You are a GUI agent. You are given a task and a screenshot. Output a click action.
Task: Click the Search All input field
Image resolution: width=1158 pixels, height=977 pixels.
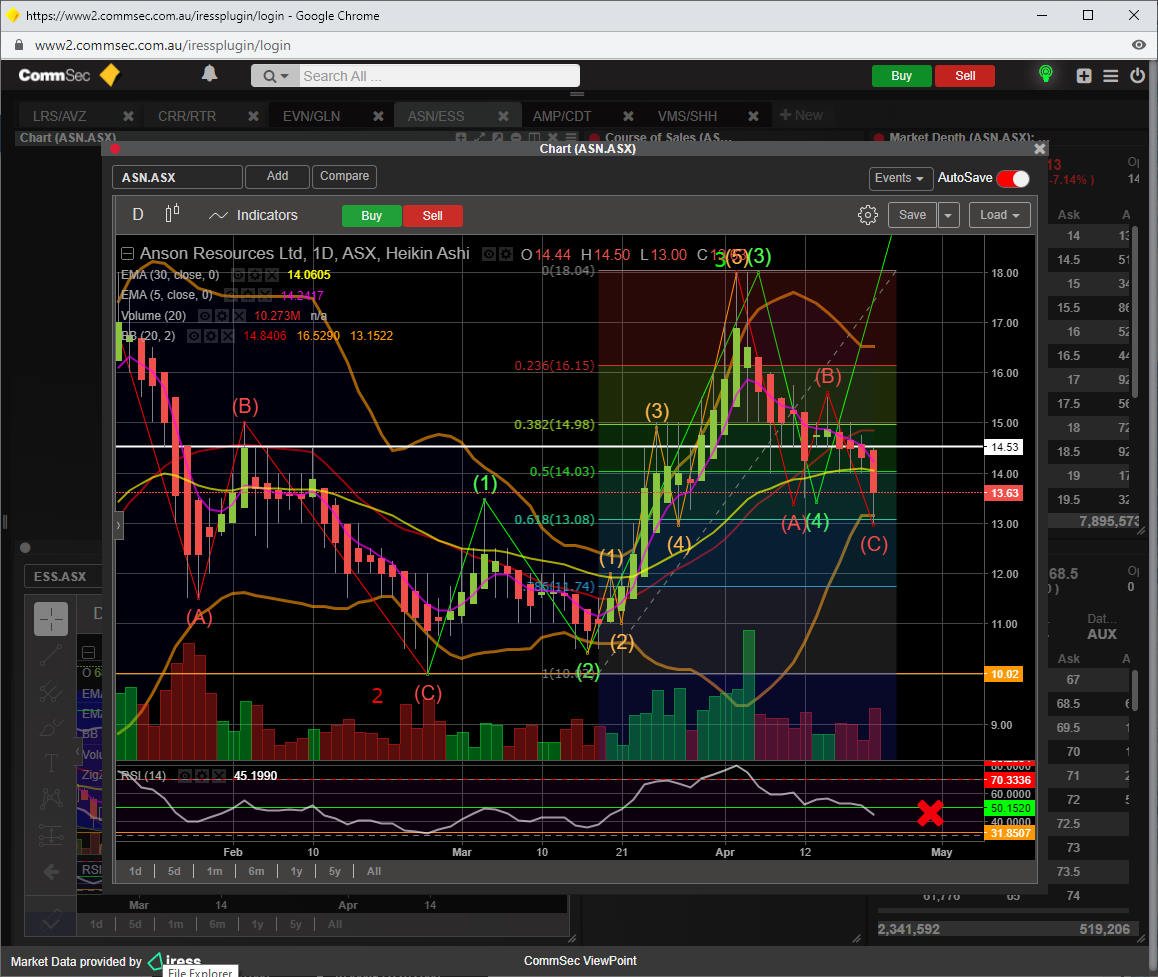pyautogui.click(x=439, y=76)
